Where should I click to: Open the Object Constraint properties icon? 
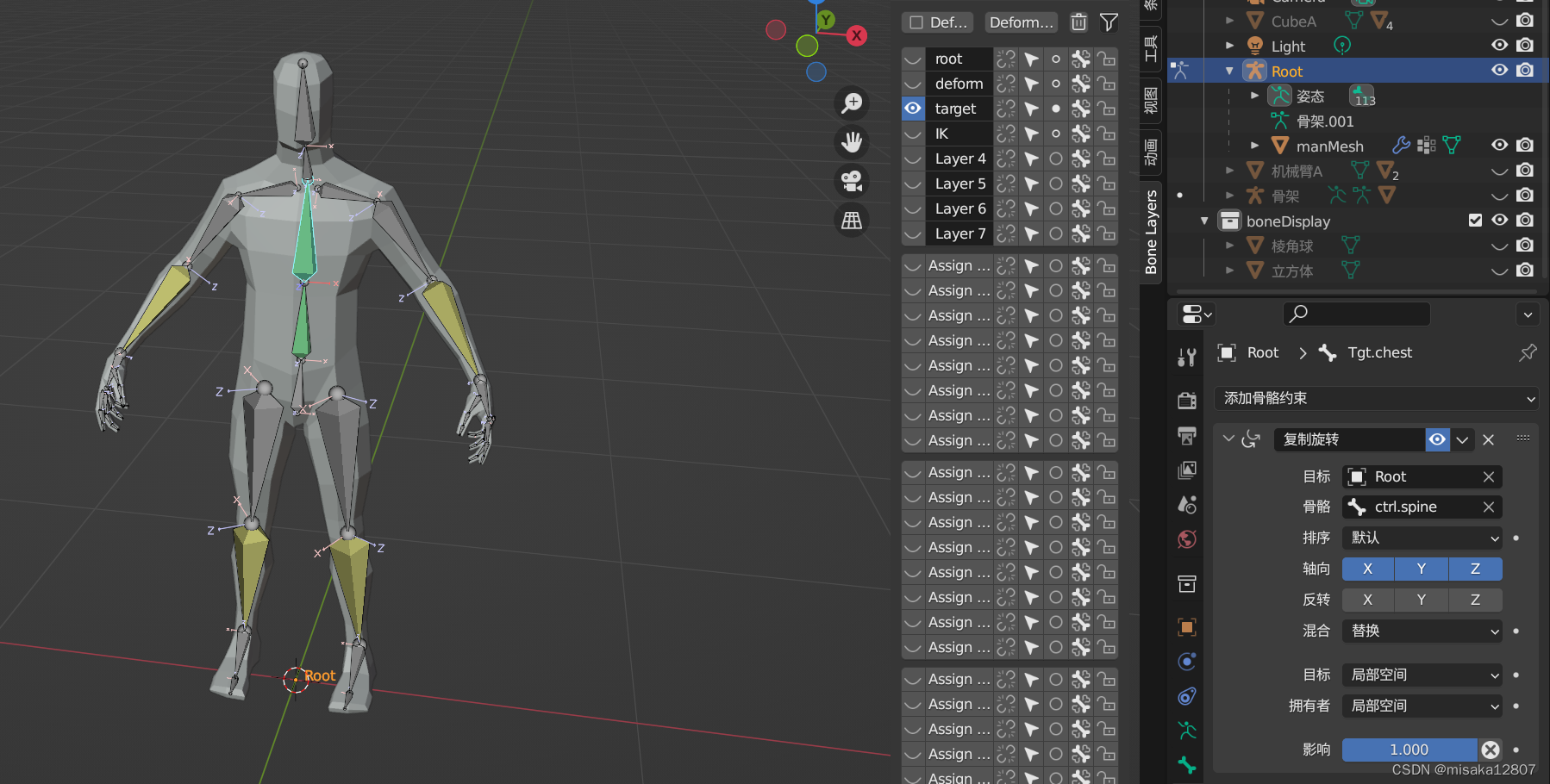pos(1187,696)
